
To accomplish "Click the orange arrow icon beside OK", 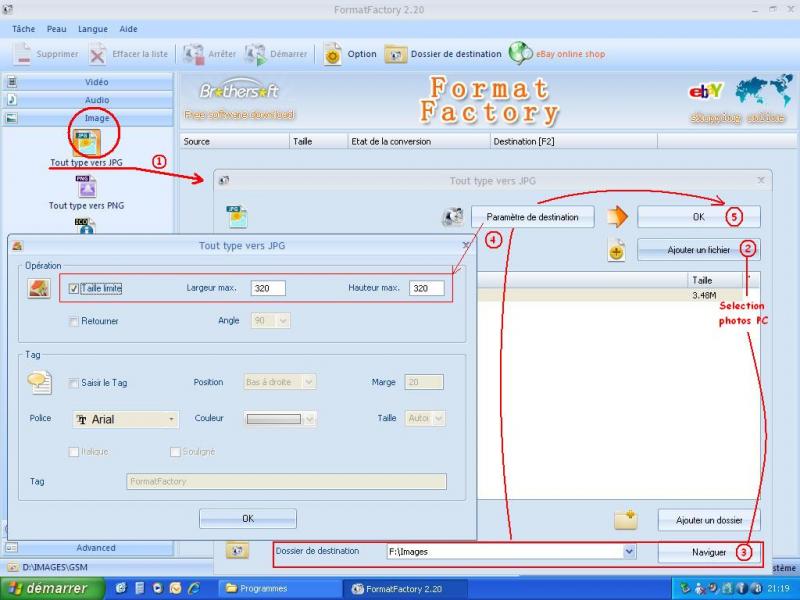I will [x=617, y=216].
